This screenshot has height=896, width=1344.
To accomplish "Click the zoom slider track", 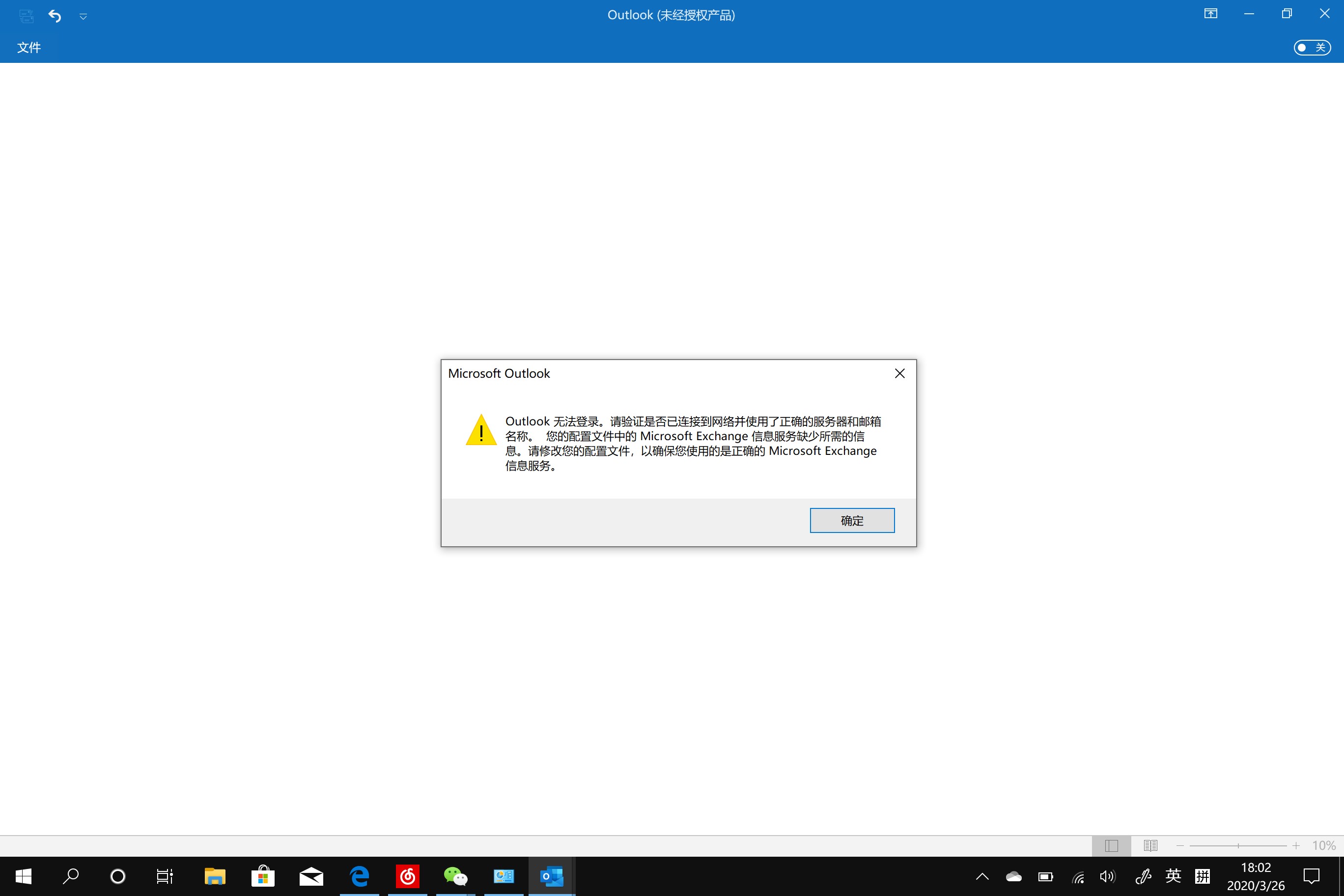I will pos(1238,846).
